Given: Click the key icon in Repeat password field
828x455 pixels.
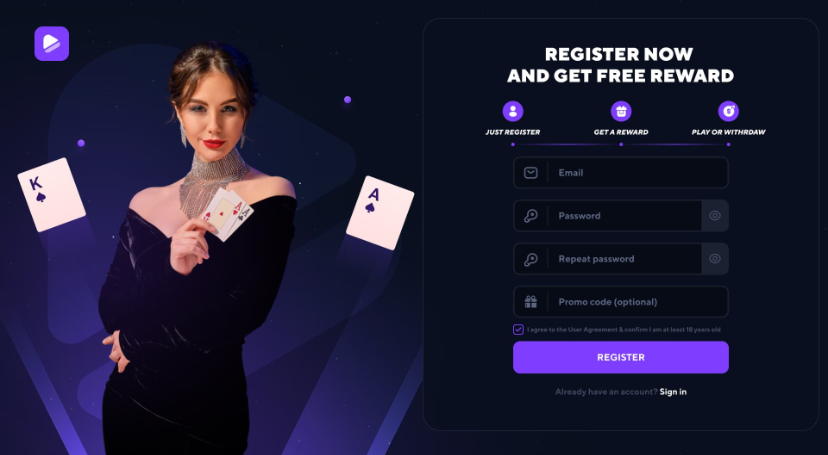Looking at the screenshot, I should (x=531, y=259).
